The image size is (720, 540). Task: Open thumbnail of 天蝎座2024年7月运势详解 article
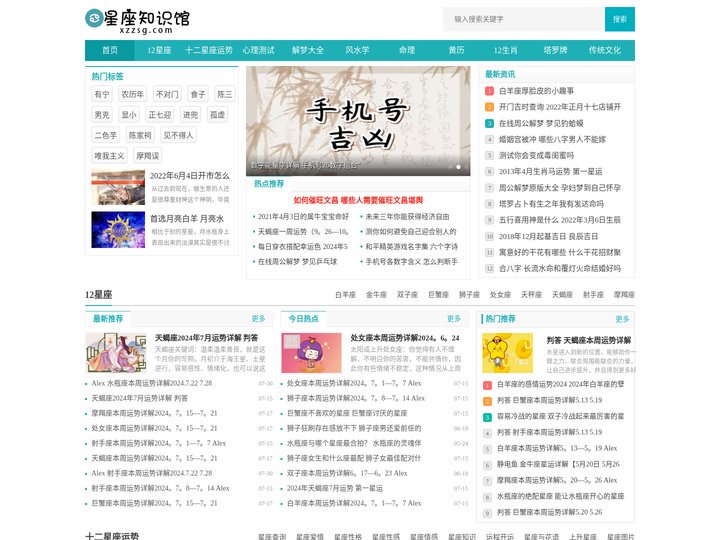(x=116, y=353)
